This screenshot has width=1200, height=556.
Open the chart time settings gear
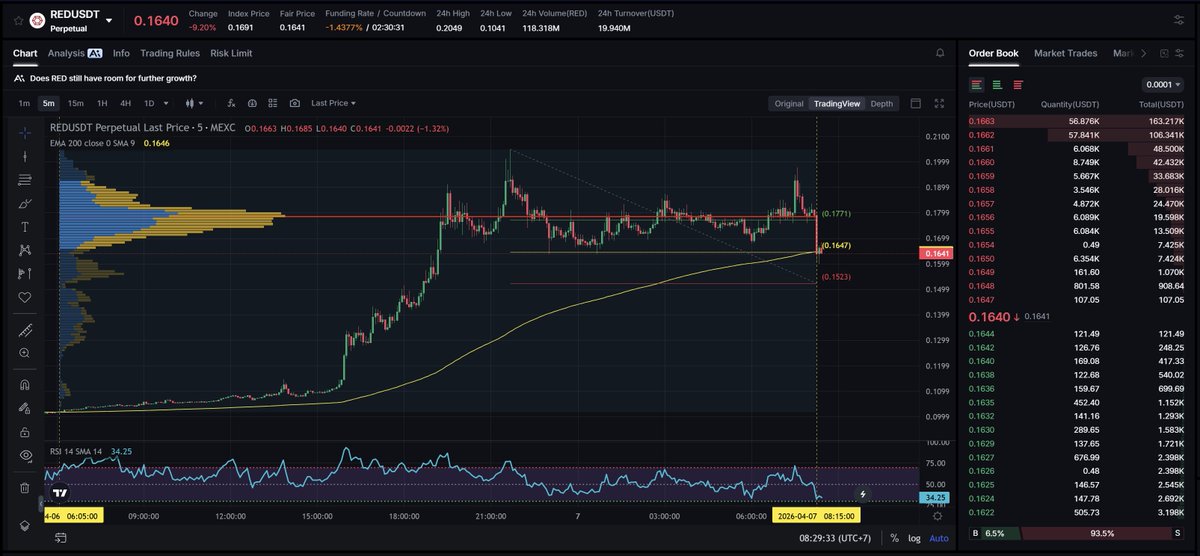[x=937, y=515]
